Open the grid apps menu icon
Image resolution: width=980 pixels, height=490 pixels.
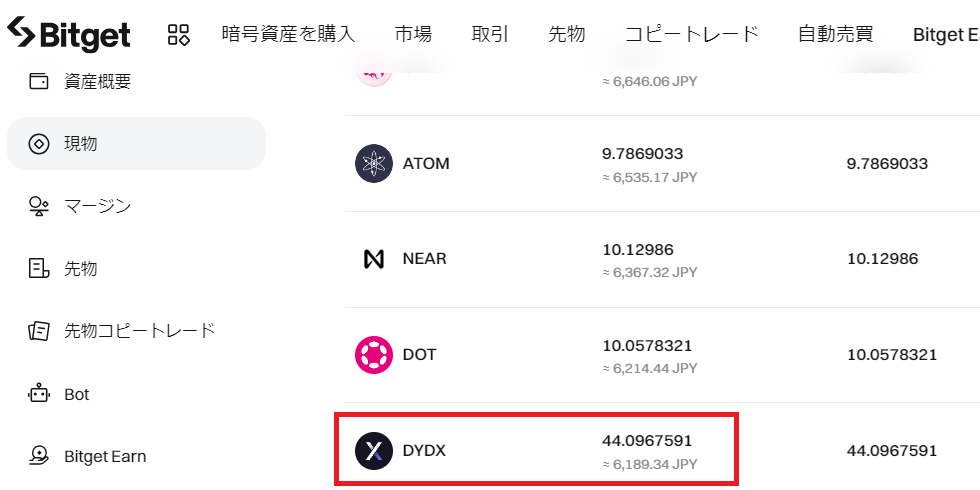(179, 34)
